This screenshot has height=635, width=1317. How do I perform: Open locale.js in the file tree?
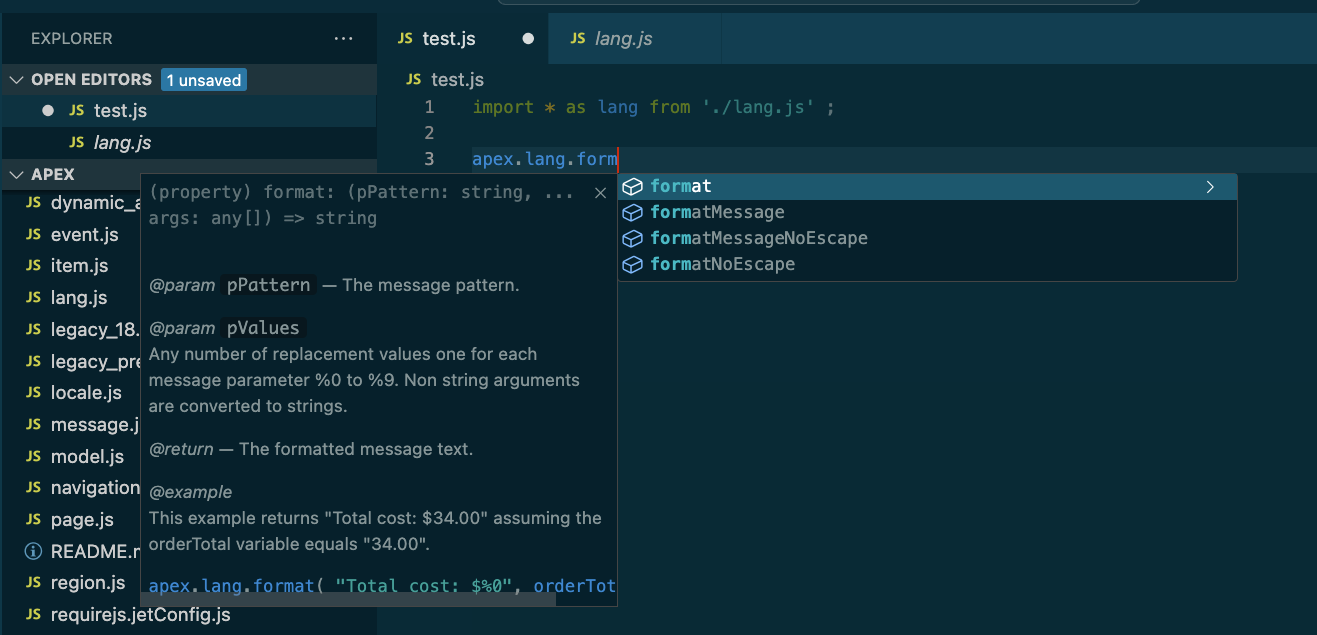(x=86, y=392)
